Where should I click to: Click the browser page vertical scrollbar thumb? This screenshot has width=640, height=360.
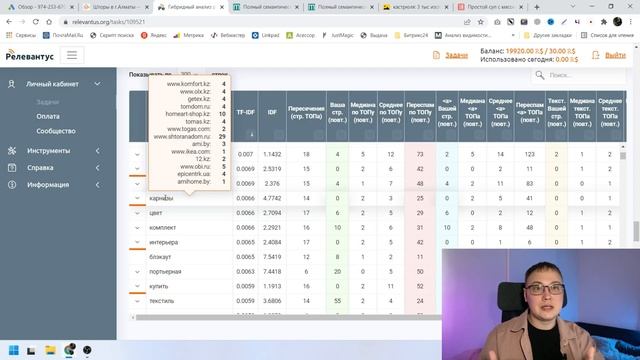tap(636, 231)
